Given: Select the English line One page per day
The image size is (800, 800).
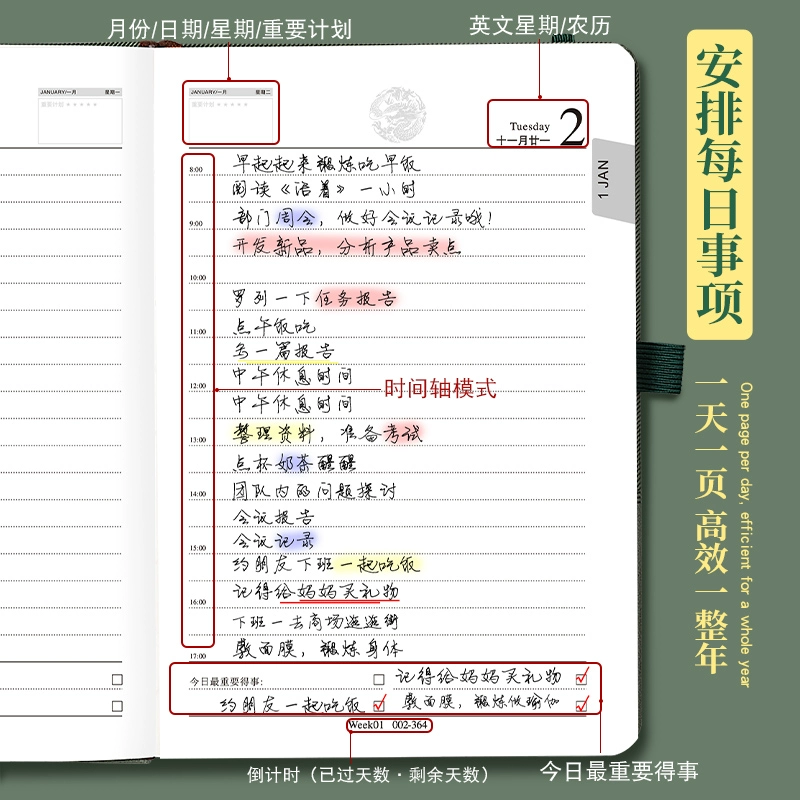Looking at the screenshot, I should [x=746, y=535].
